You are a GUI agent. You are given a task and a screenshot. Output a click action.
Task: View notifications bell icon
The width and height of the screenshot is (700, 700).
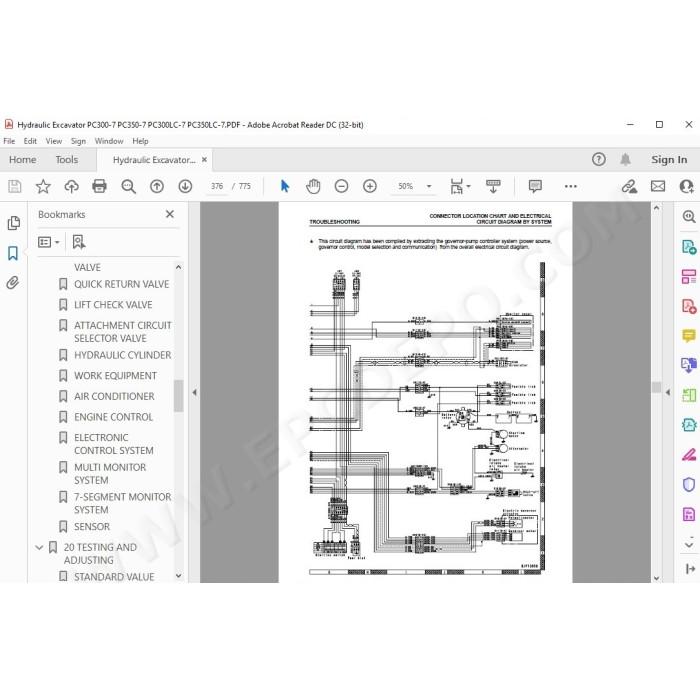click(625, 159)
